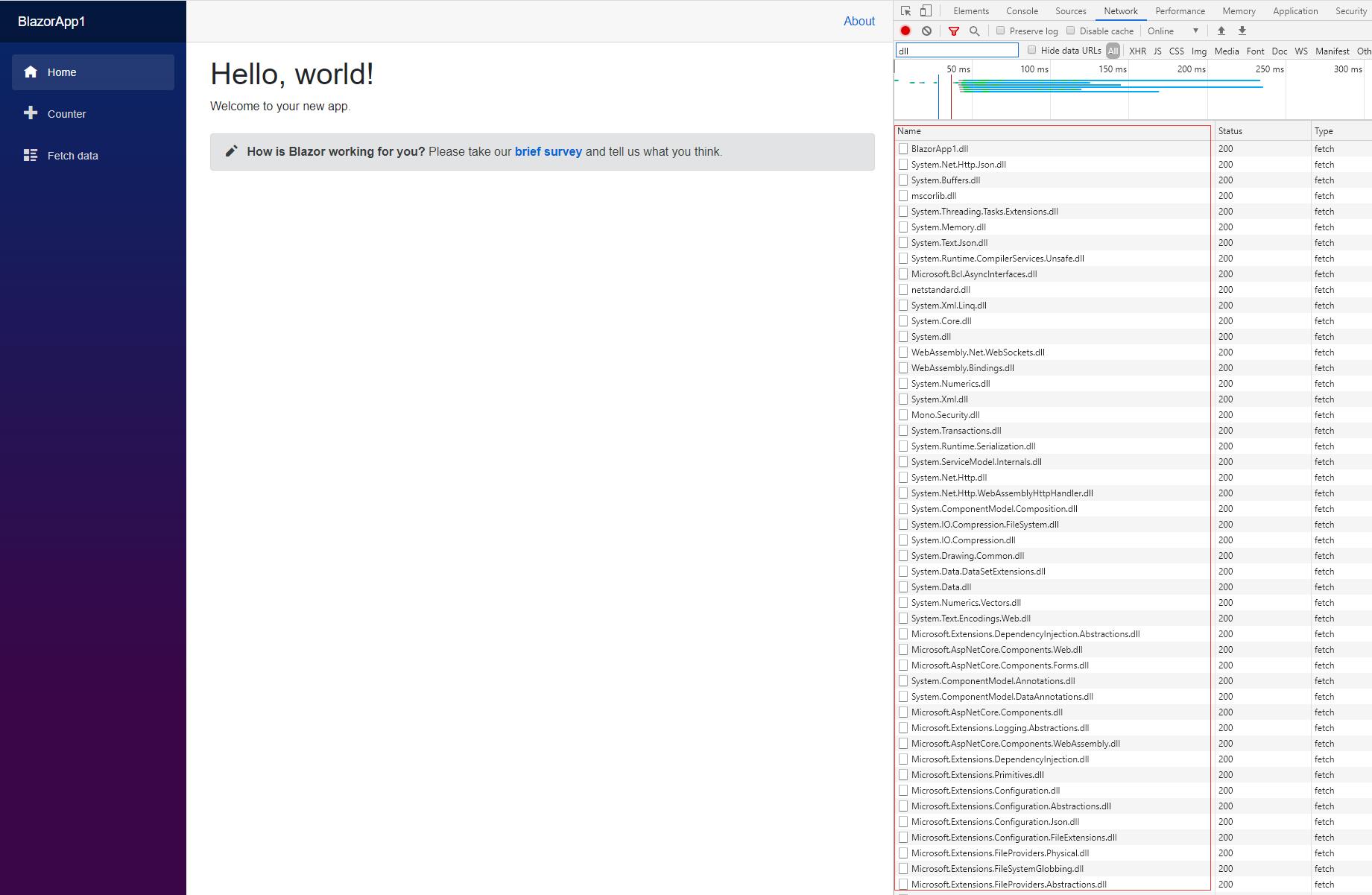The height and width of the screenshot is (895, 1372).
Task: Click file icon of System.Xml.dll row
Action: (x=903, y=399)
